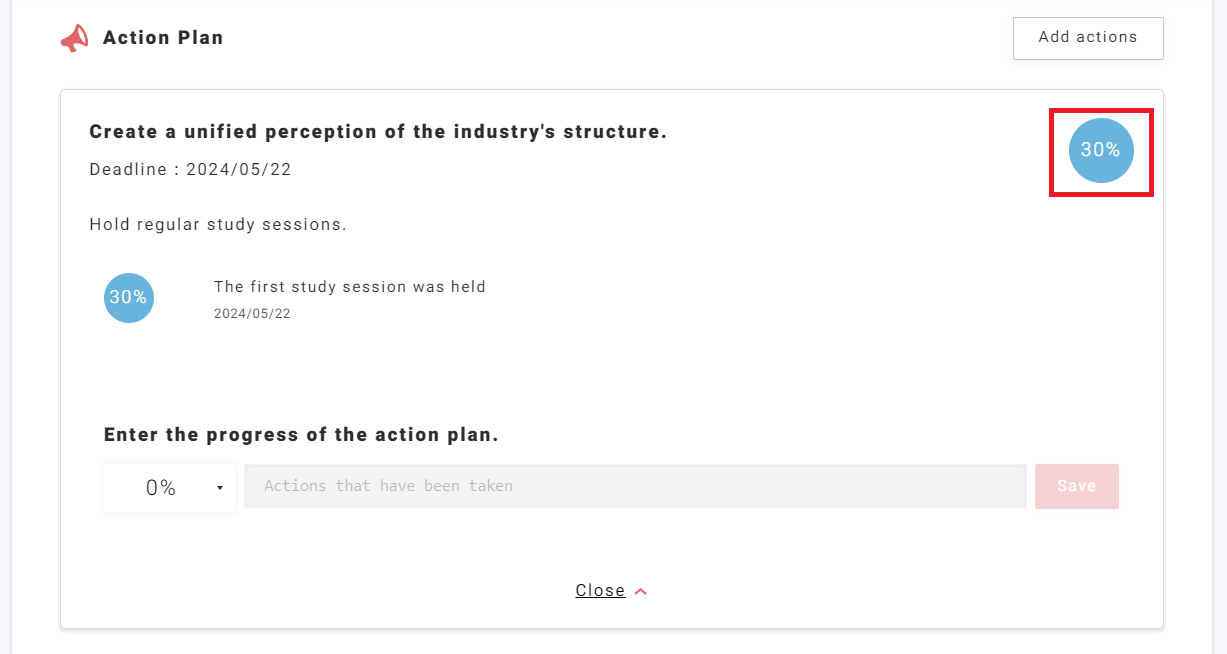This screenshot has height=654, width=1227.
Task: Collapse the action plan using the Close link
Action: point(600,591)
